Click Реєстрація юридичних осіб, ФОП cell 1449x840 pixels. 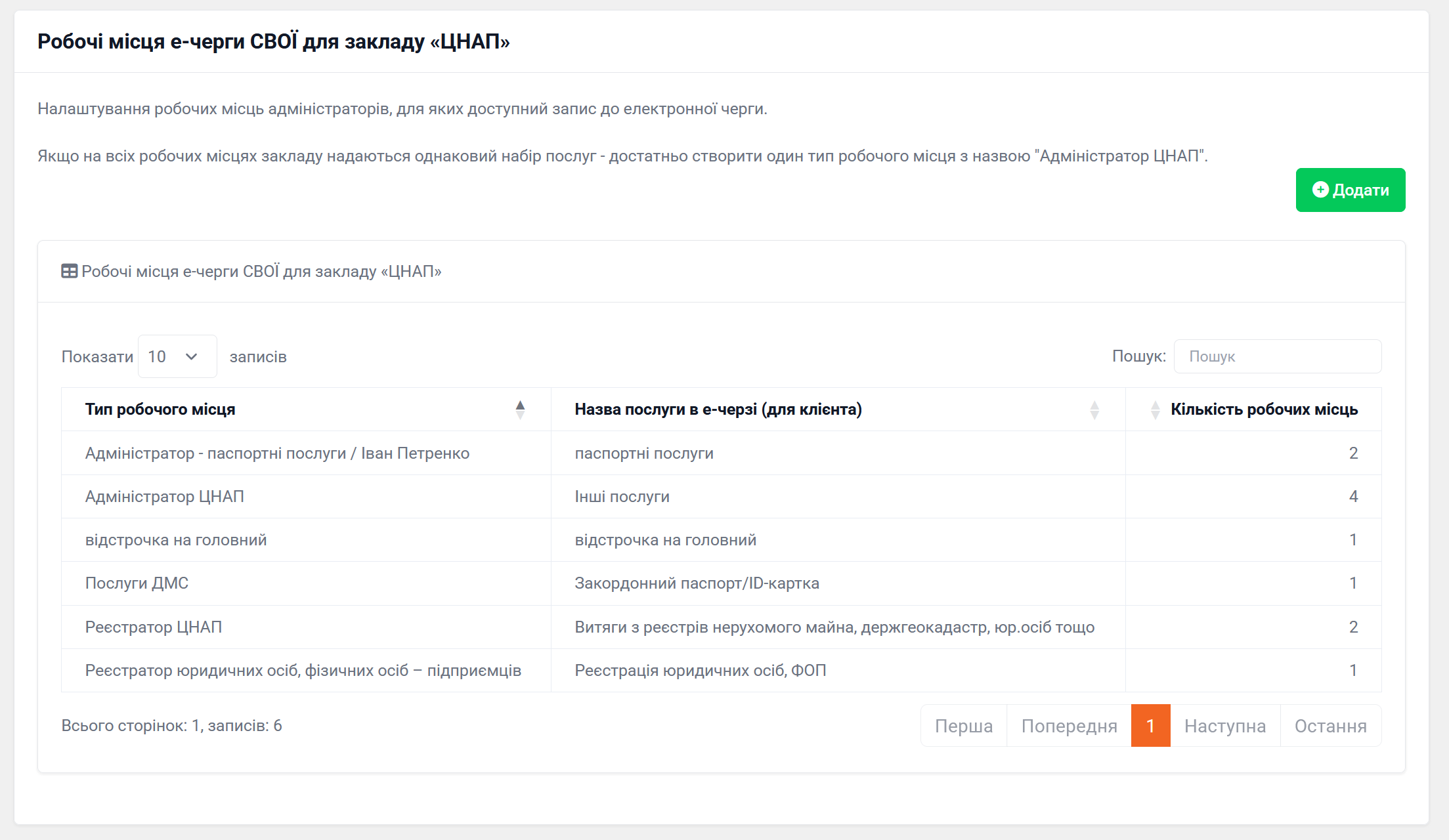tap(700, 671)
